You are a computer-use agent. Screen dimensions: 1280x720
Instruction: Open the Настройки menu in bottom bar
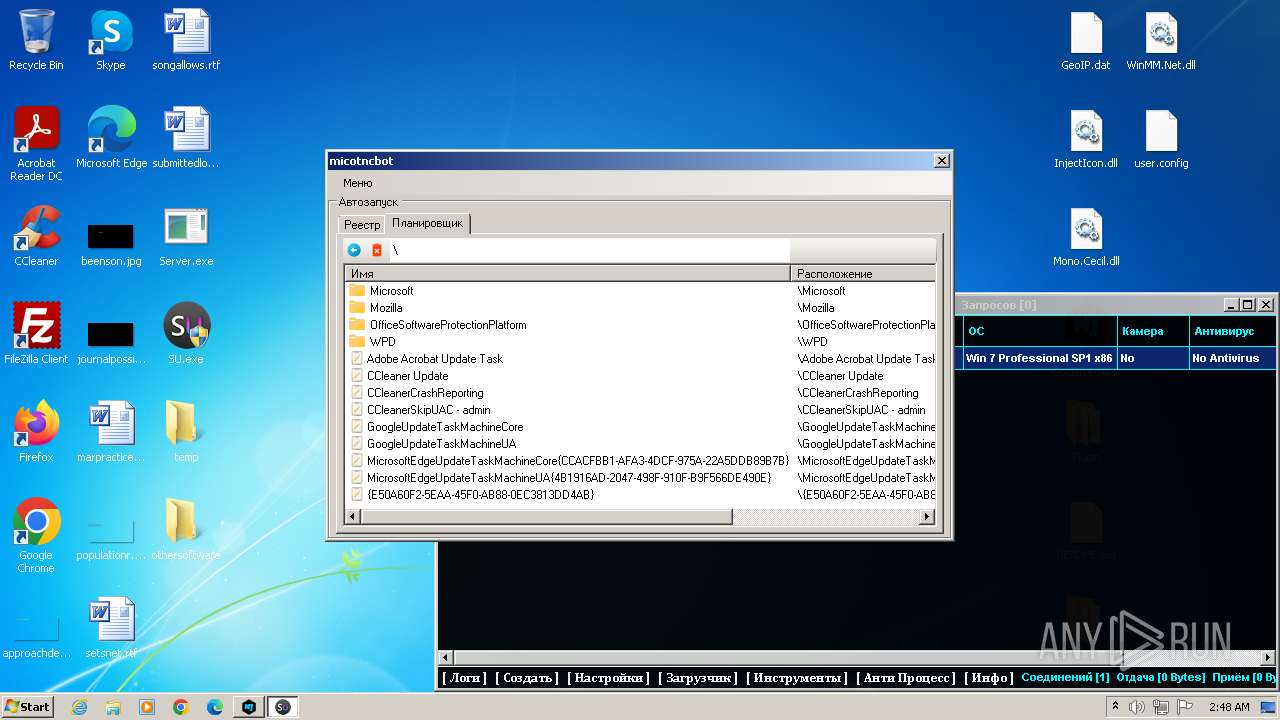608,678
